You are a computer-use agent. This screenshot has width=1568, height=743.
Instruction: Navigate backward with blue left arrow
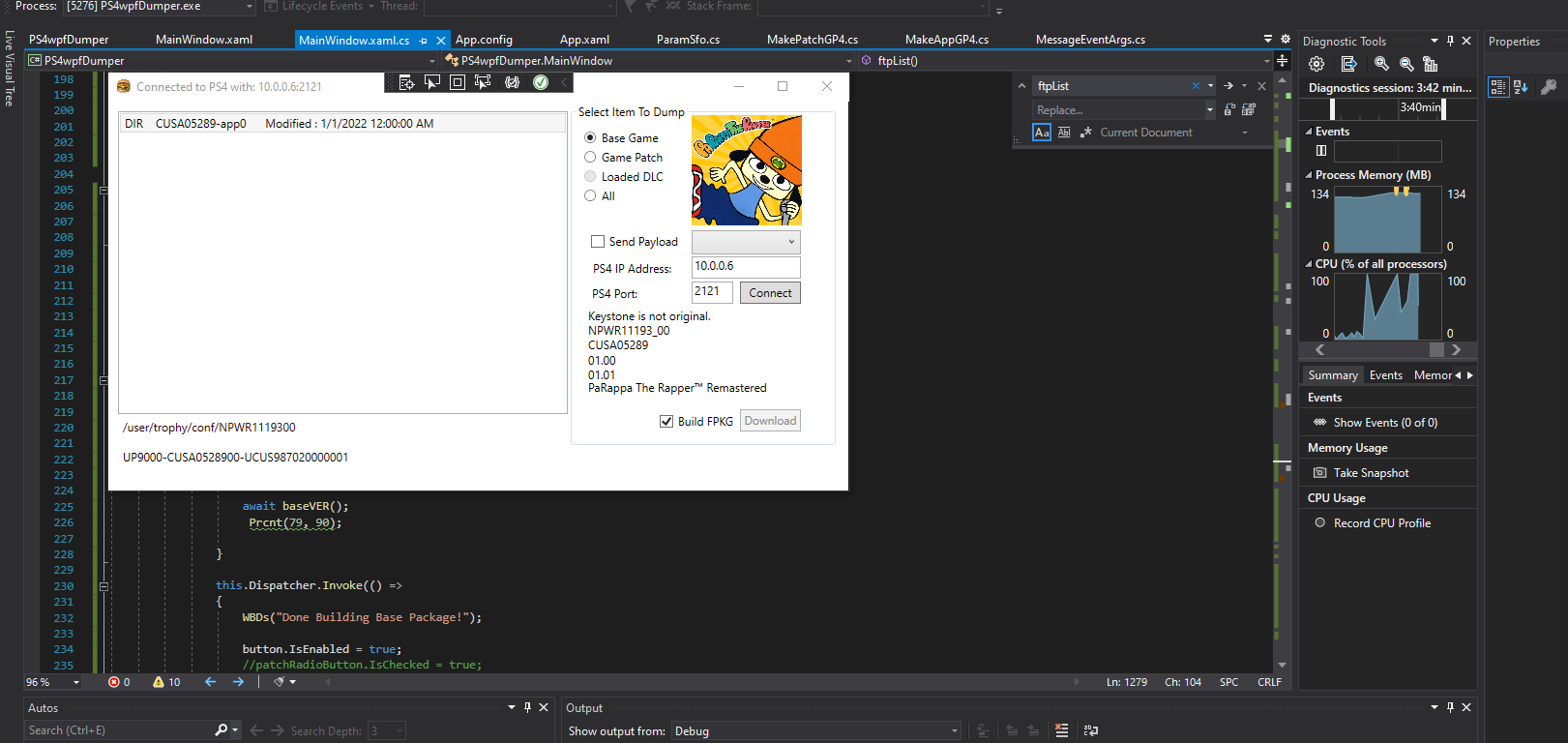pyautogui.click(x=211, y=682)
